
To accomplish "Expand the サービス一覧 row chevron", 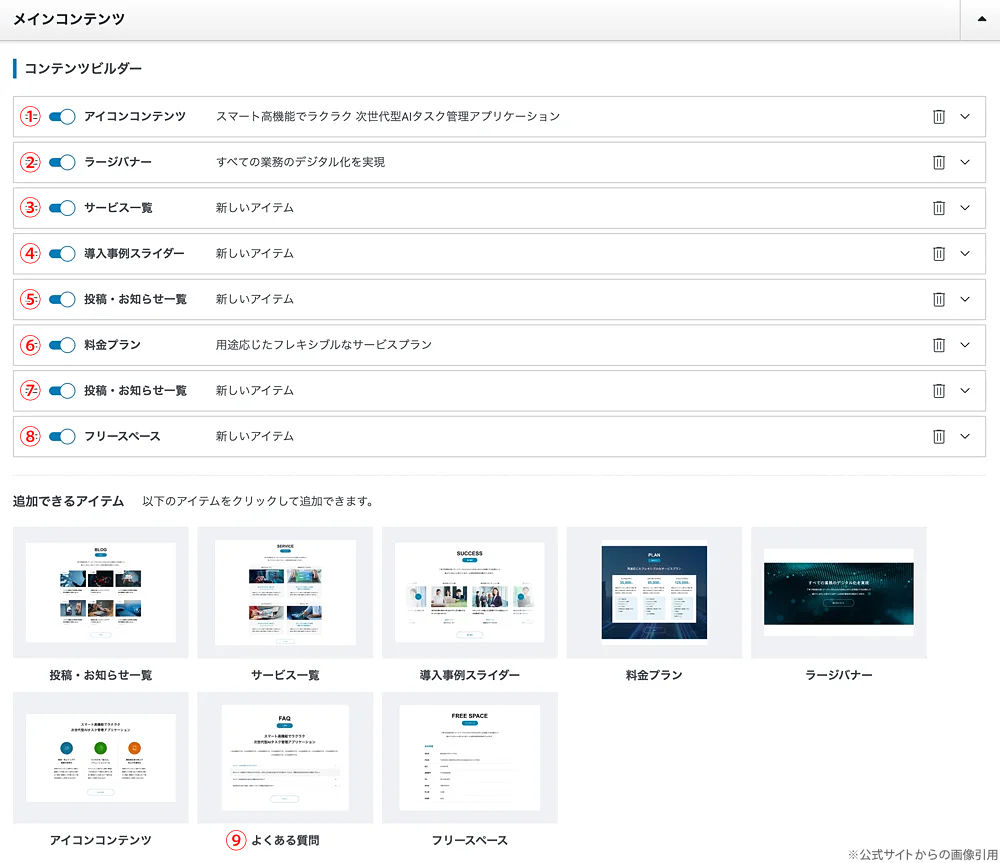I will pyautogui.click(x=965, y=208).
